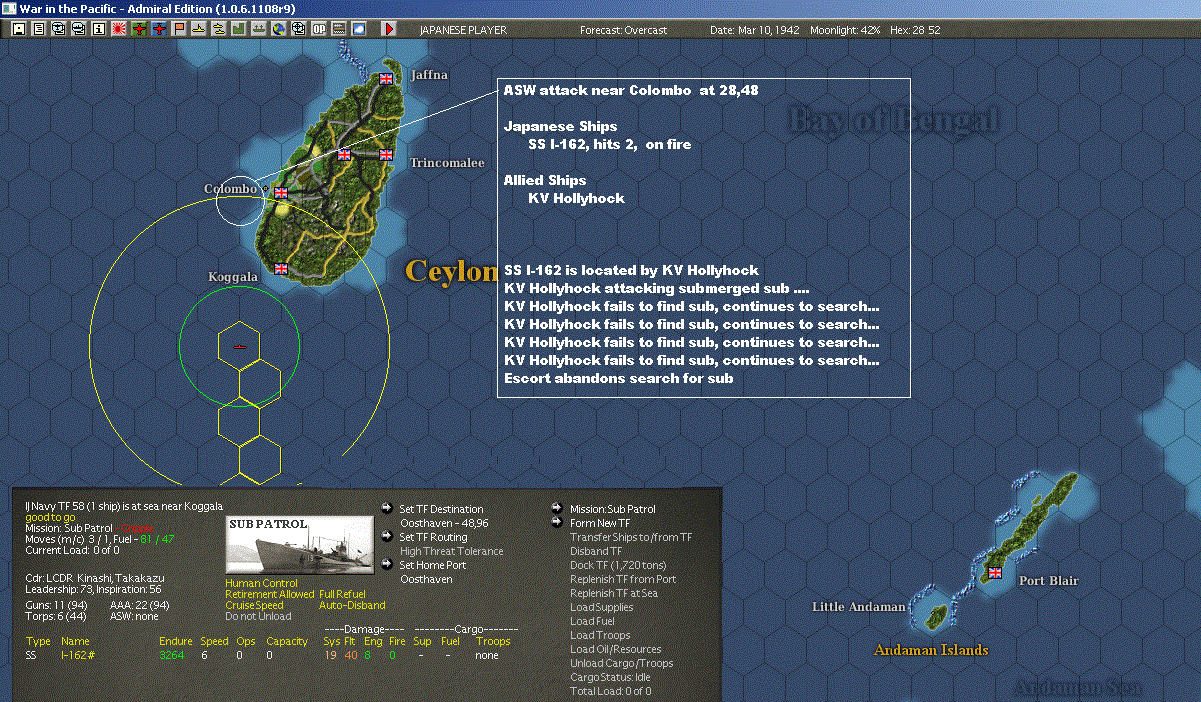Image resolution: width=1201 pixels, height=702 pixels.
Task: Click the green land-shape toolbar icon
Action: pos(239,29)
